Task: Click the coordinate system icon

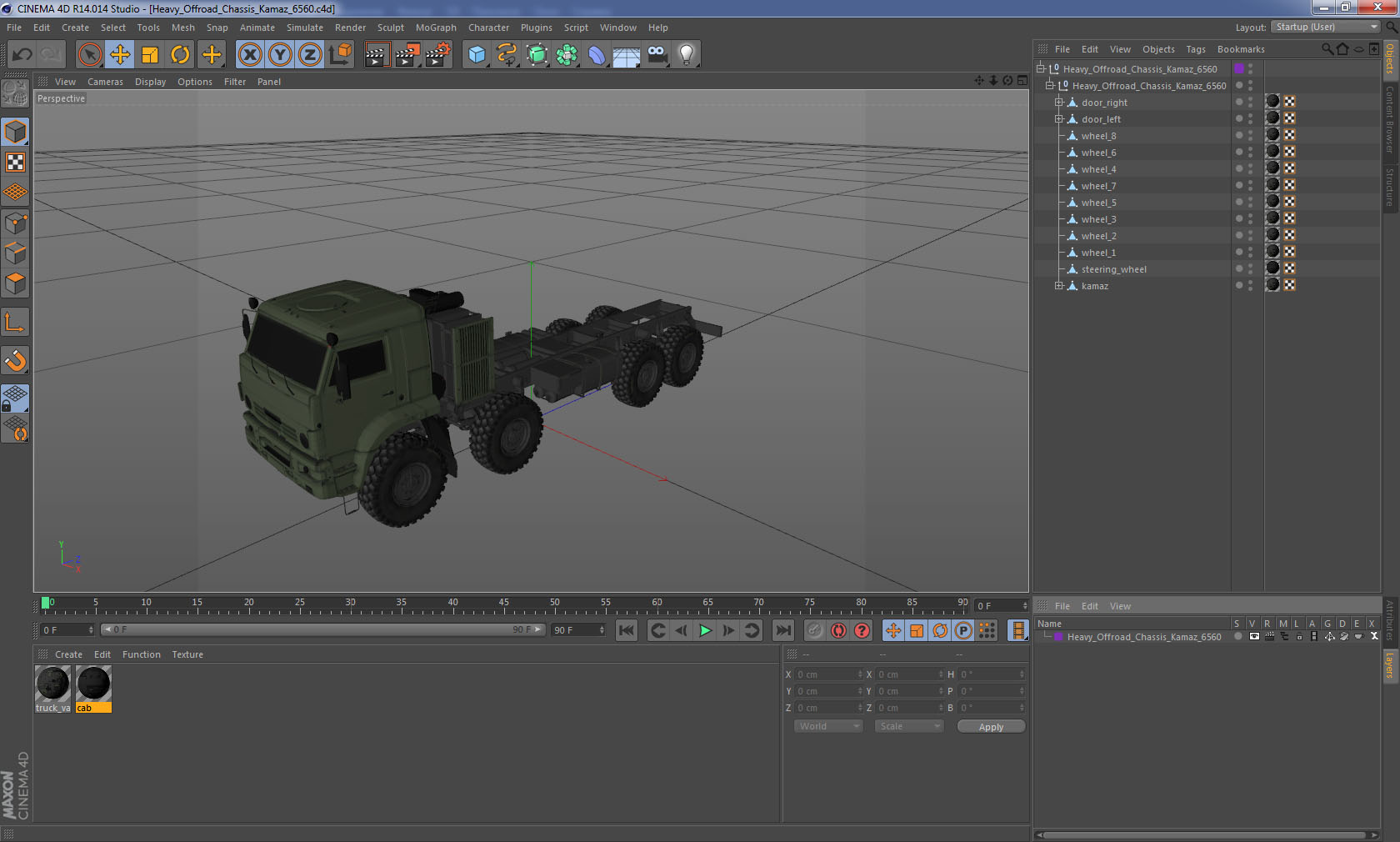Action: 340,55
